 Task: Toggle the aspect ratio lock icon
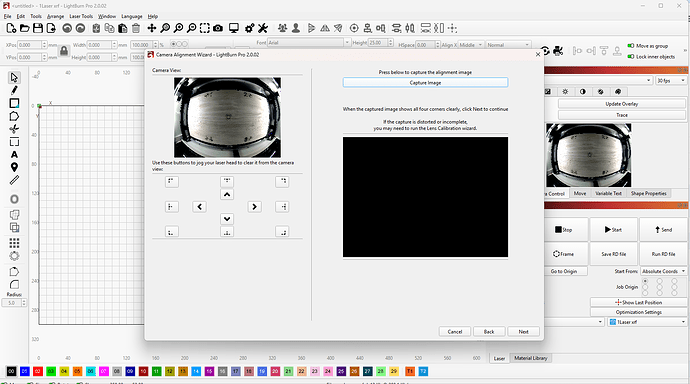[64, 51]
